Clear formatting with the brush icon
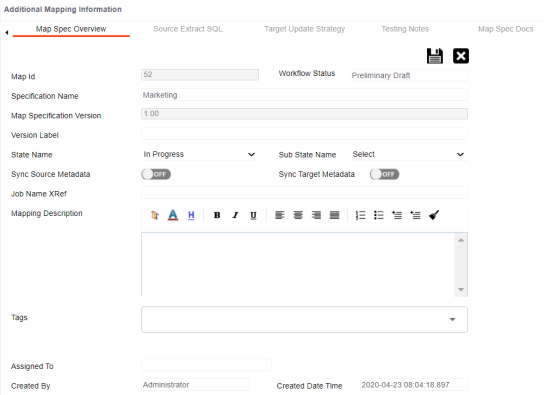The height and width of the screenshot is (395, 544). point(434,215)
